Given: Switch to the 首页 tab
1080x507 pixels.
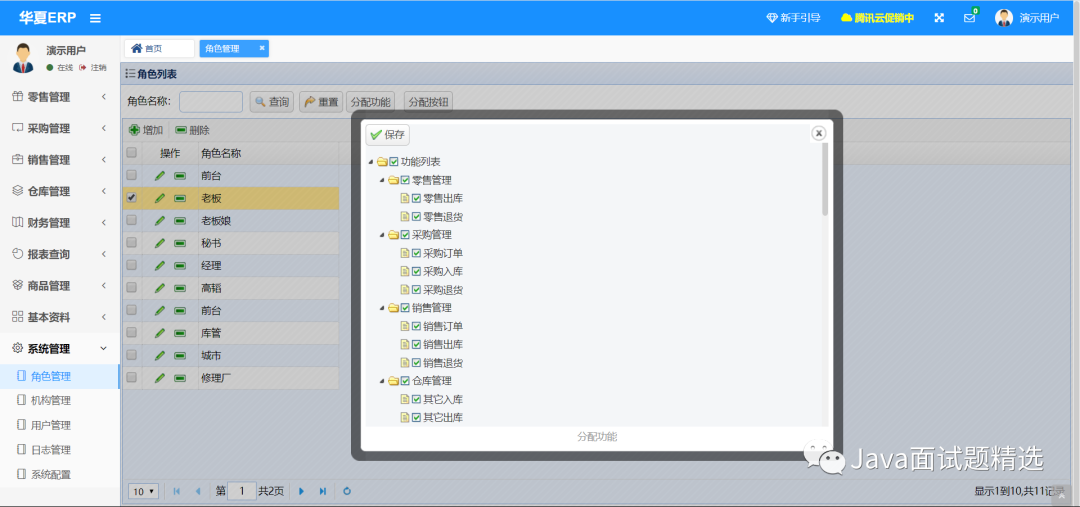Looking at the screenshot, I should coord(159,48).
